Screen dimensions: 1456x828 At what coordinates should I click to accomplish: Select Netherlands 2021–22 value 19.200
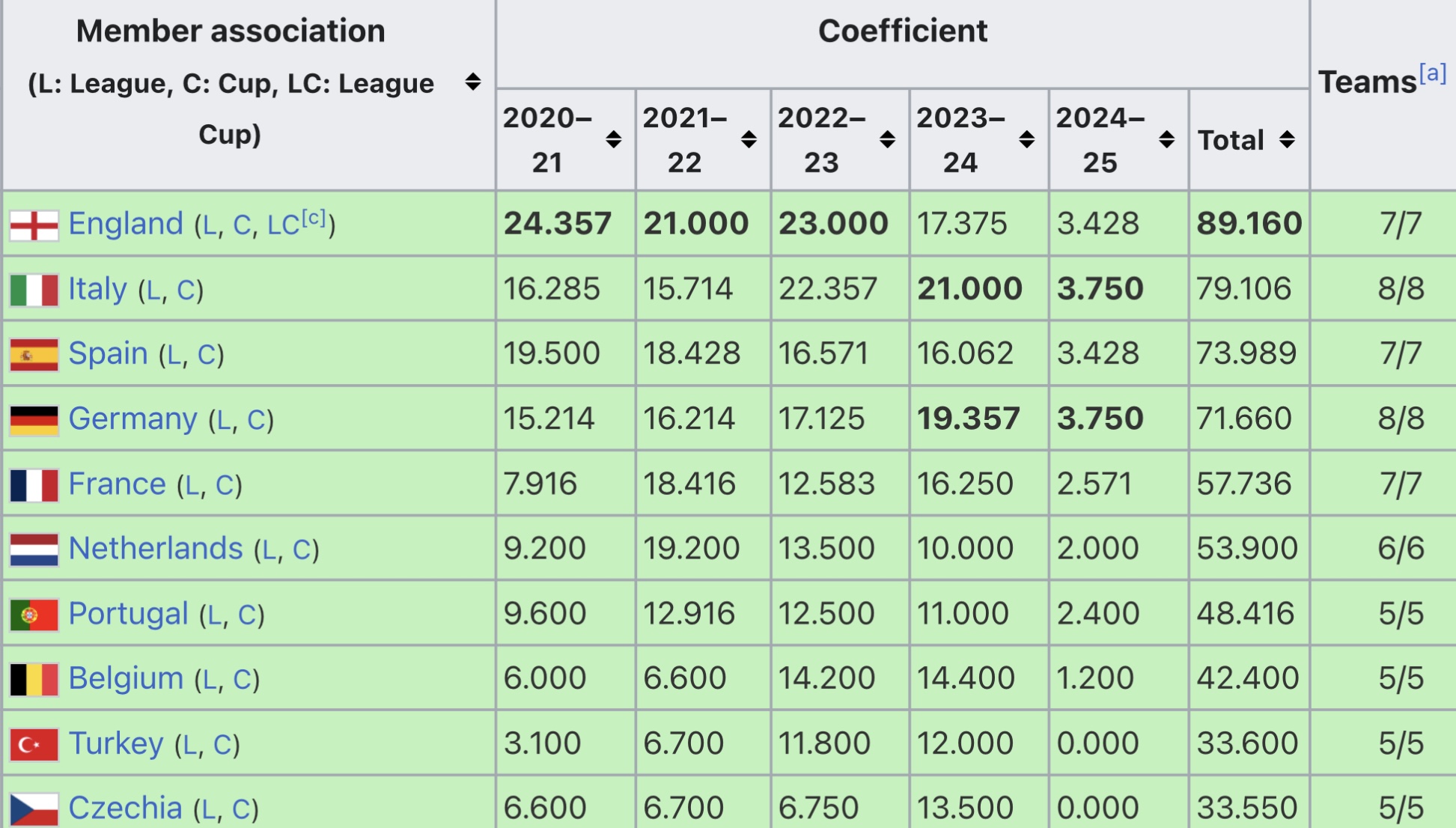691,548
